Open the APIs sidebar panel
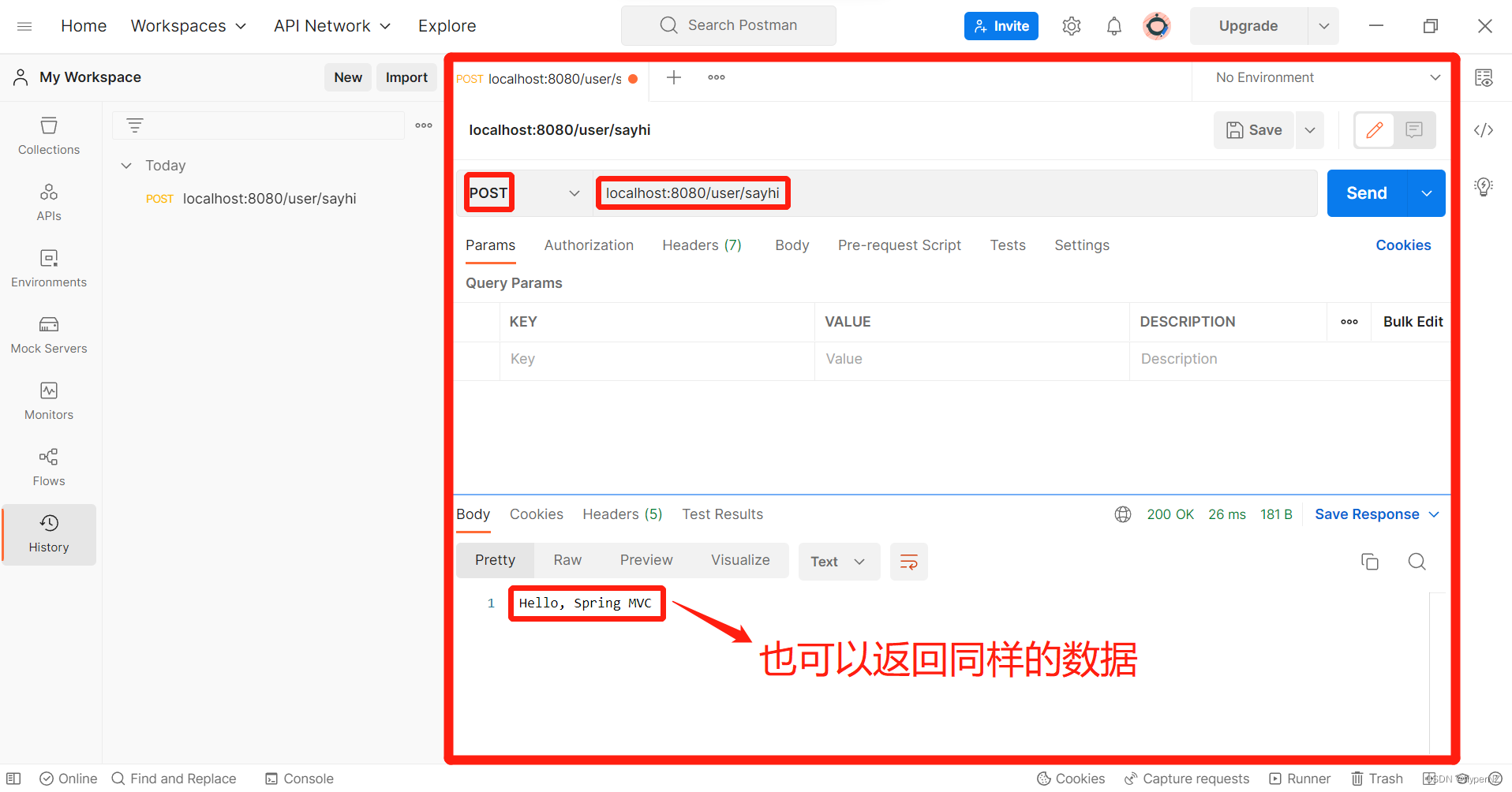Viewport: 1512px width, 792px height. [x=49, y=203]
